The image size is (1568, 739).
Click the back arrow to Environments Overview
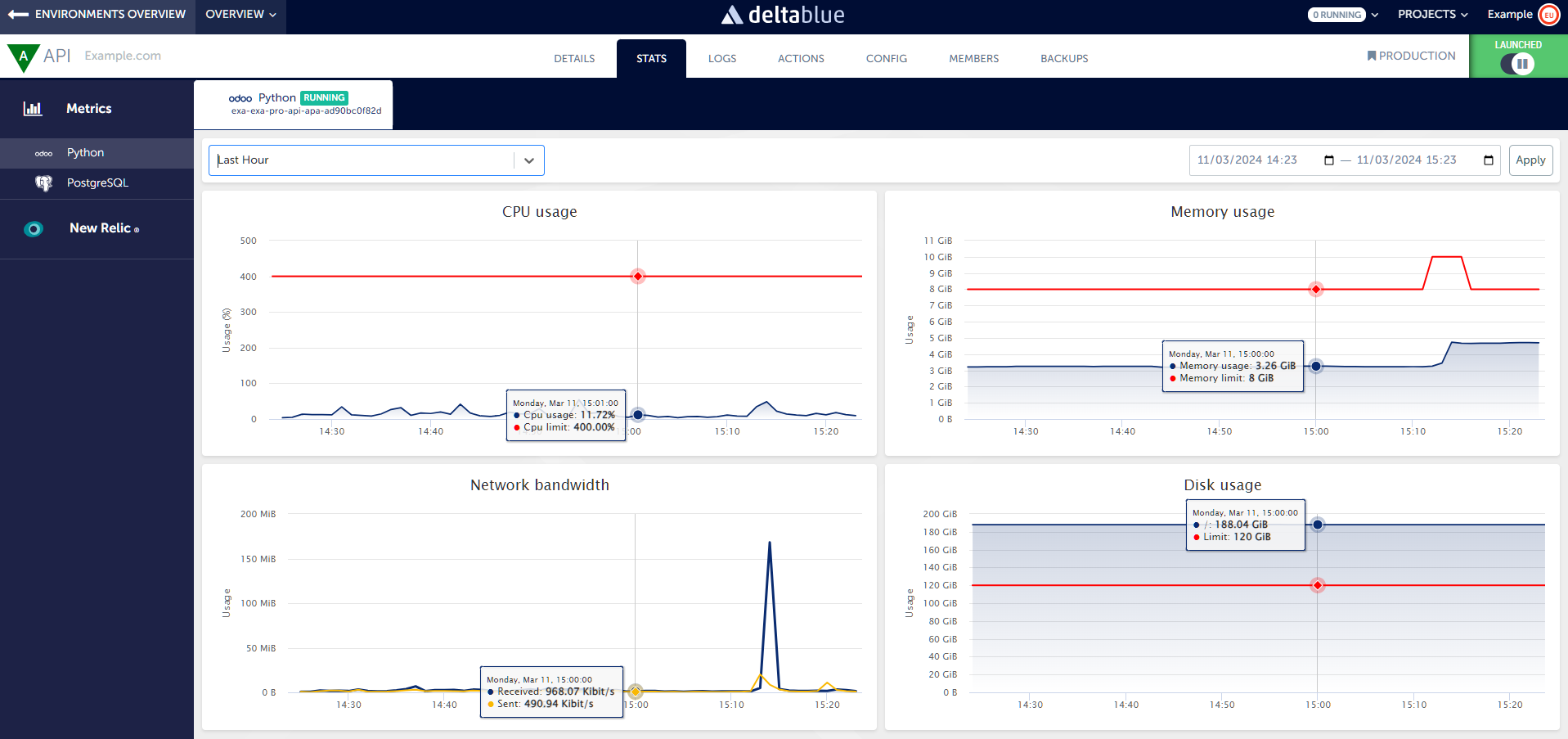tap(18, 15)
